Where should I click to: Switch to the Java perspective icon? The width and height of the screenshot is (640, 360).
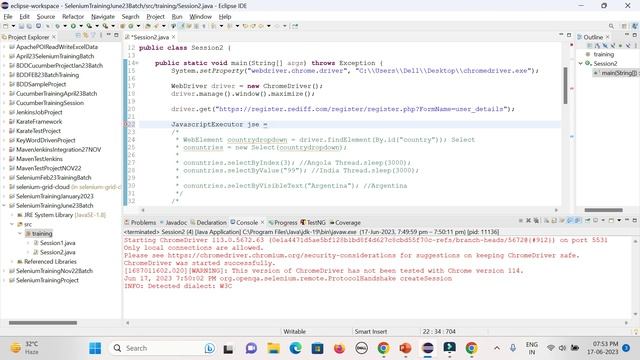tap(635, 26)
